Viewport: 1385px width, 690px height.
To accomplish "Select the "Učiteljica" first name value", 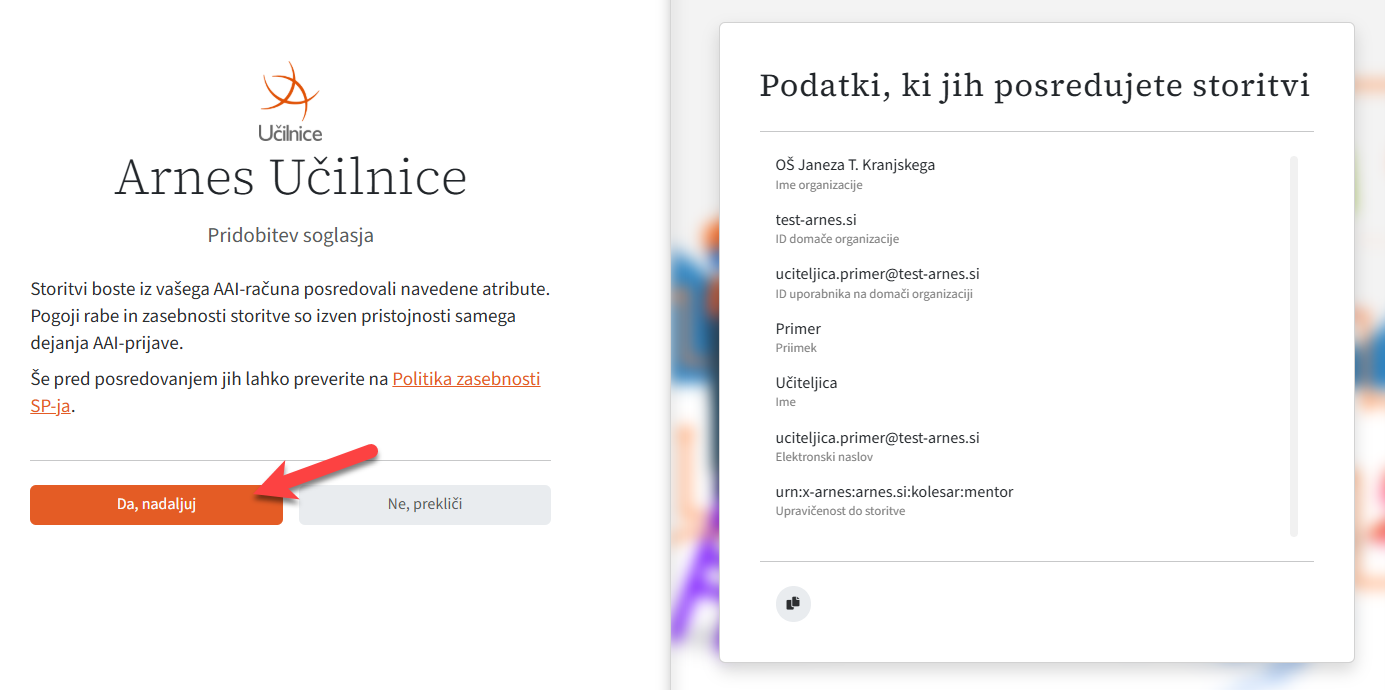I will click(806, 383).
